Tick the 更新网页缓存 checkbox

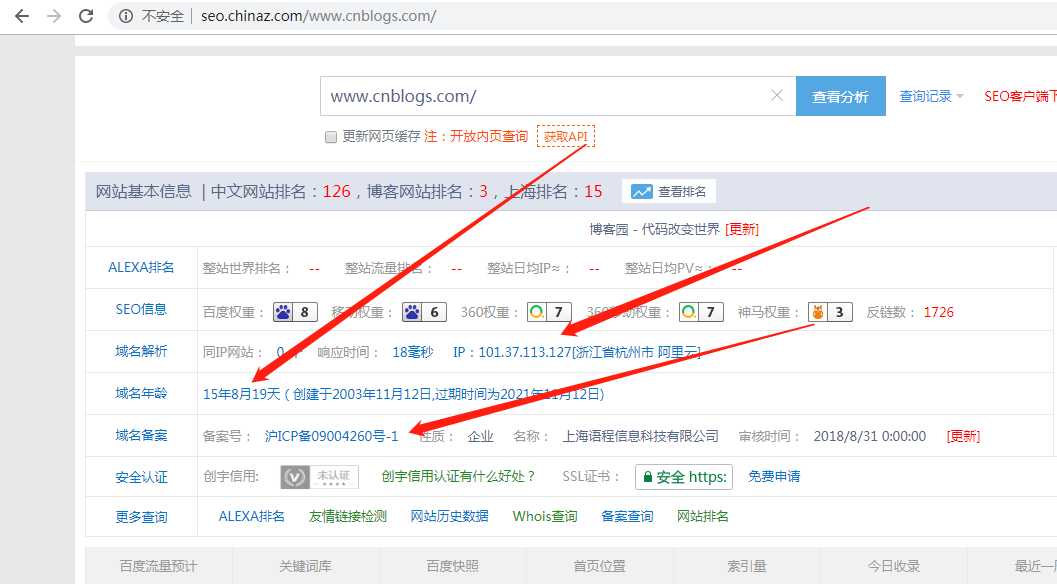tap(330, 137)
